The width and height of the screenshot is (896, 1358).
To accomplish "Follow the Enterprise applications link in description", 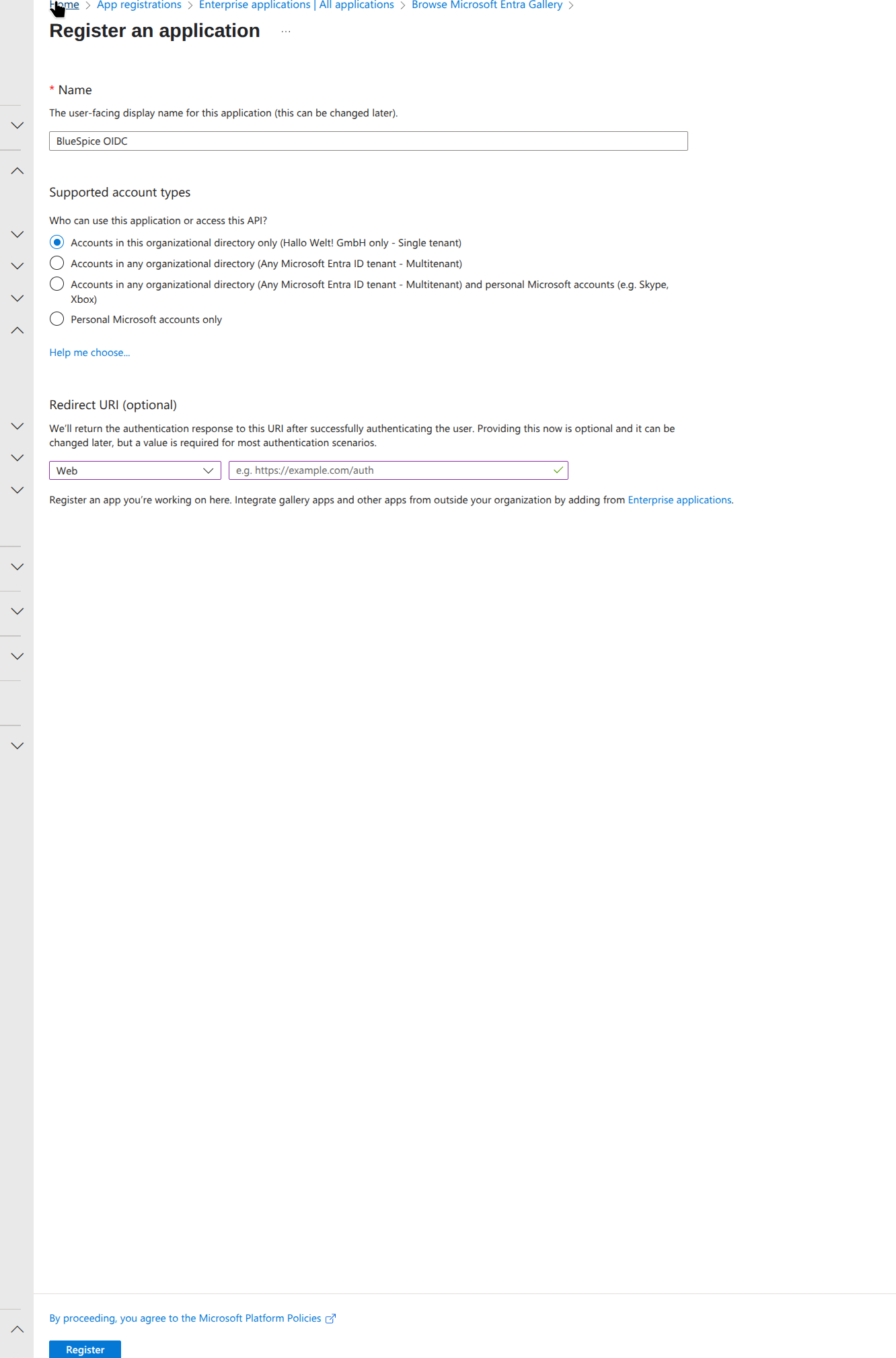I will (679, 500).
